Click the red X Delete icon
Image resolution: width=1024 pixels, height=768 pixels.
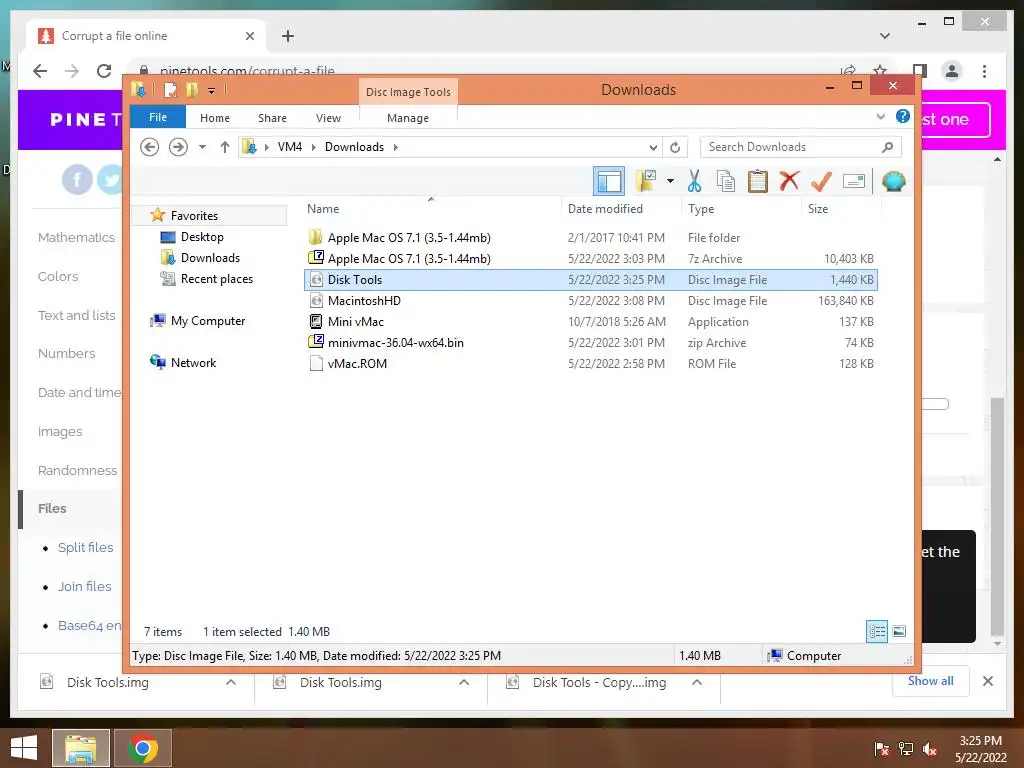coord(789,181)
